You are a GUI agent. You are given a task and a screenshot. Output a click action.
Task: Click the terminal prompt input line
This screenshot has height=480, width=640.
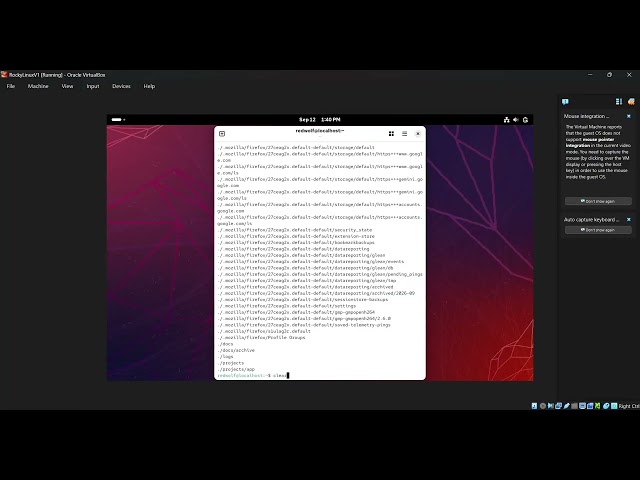click(320, 375)
